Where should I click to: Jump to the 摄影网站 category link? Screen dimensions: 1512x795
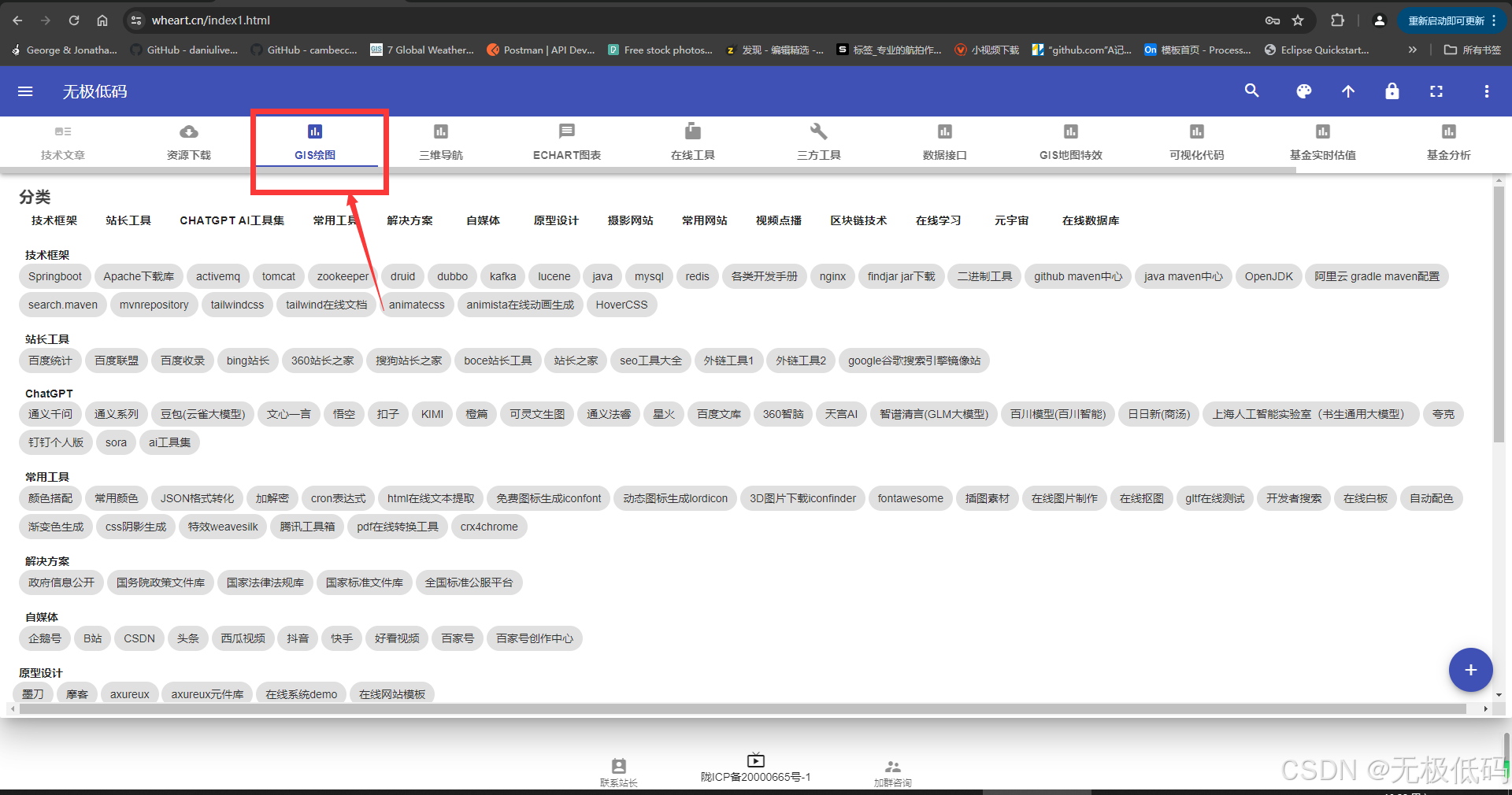630,220
